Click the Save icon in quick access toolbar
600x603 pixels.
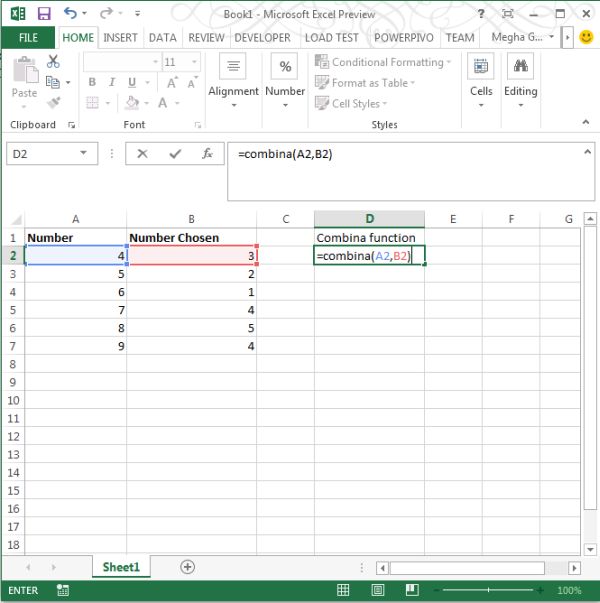point(44,14)
